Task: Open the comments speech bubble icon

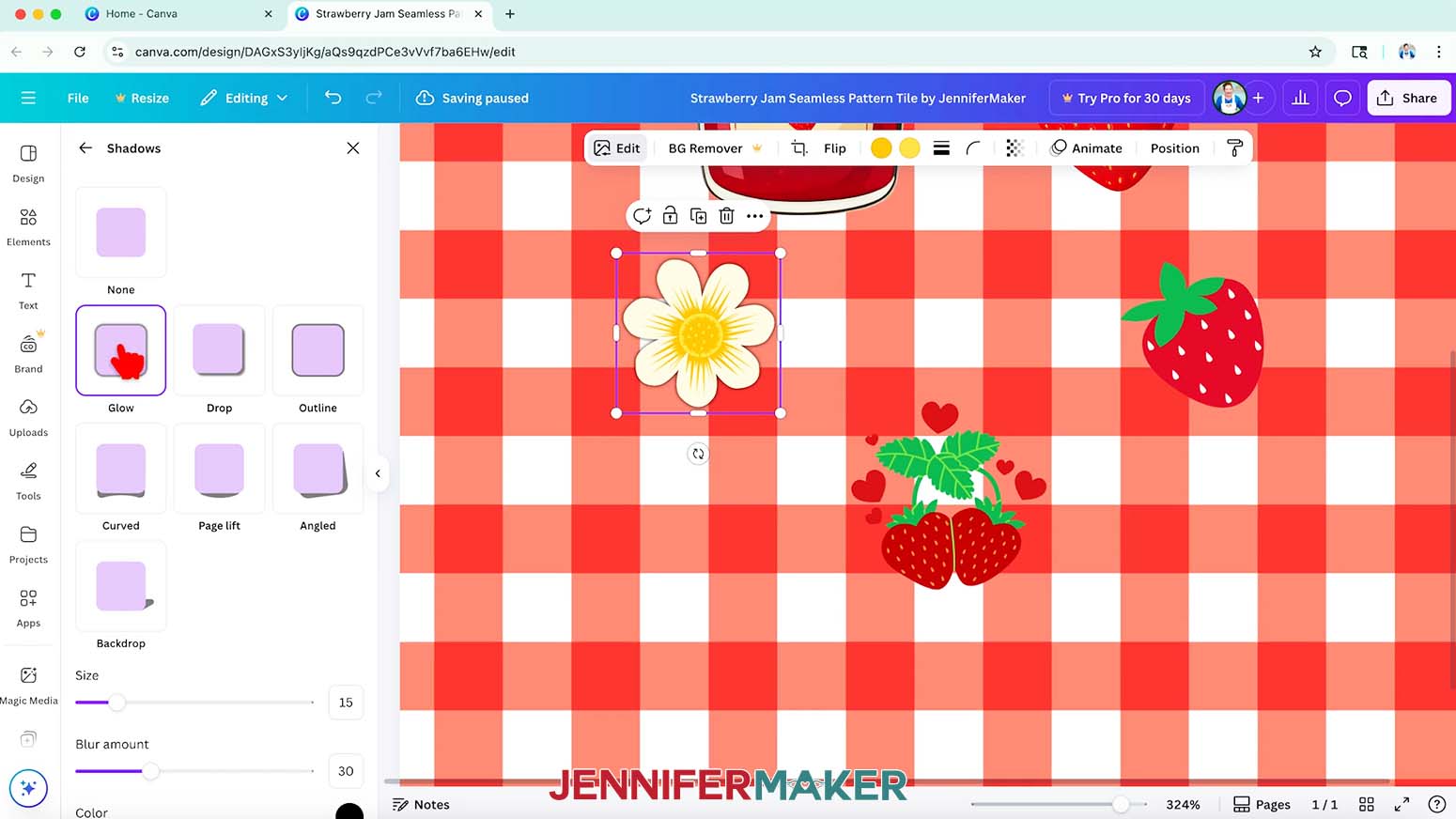Action: [x=1342, y=98]
